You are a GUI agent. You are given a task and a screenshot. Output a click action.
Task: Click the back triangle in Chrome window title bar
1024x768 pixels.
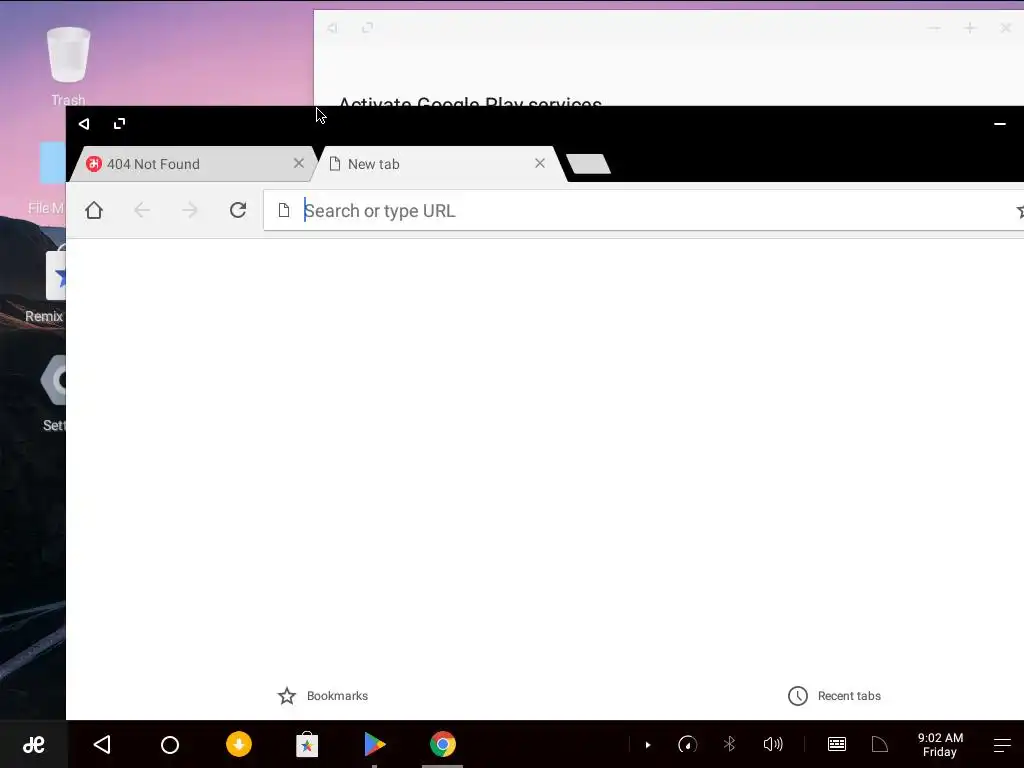[84, 123]
